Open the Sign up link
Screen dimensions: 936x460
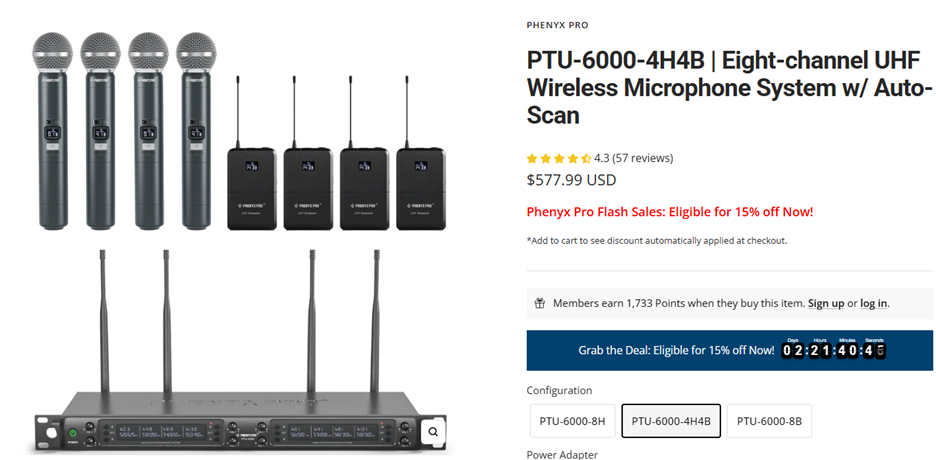[x=826, y=303]
